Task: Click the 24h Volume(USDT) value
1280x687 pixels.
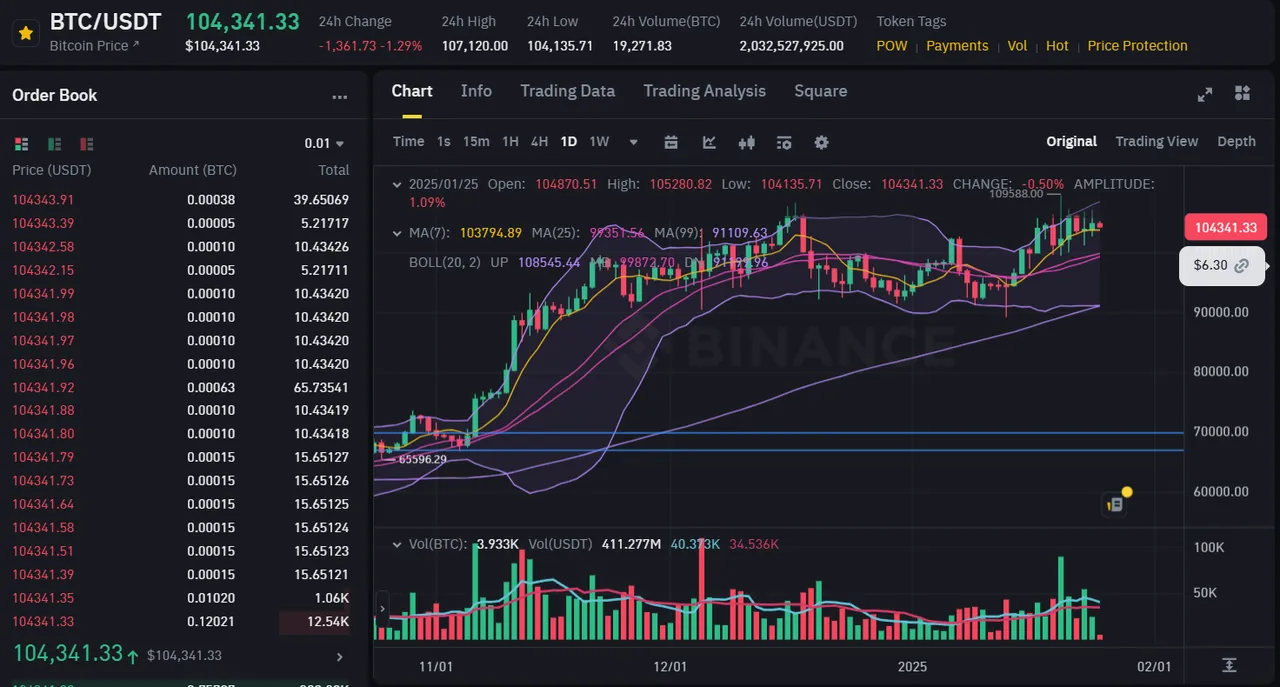Action: pyautogui.click(x=792, y=46)
